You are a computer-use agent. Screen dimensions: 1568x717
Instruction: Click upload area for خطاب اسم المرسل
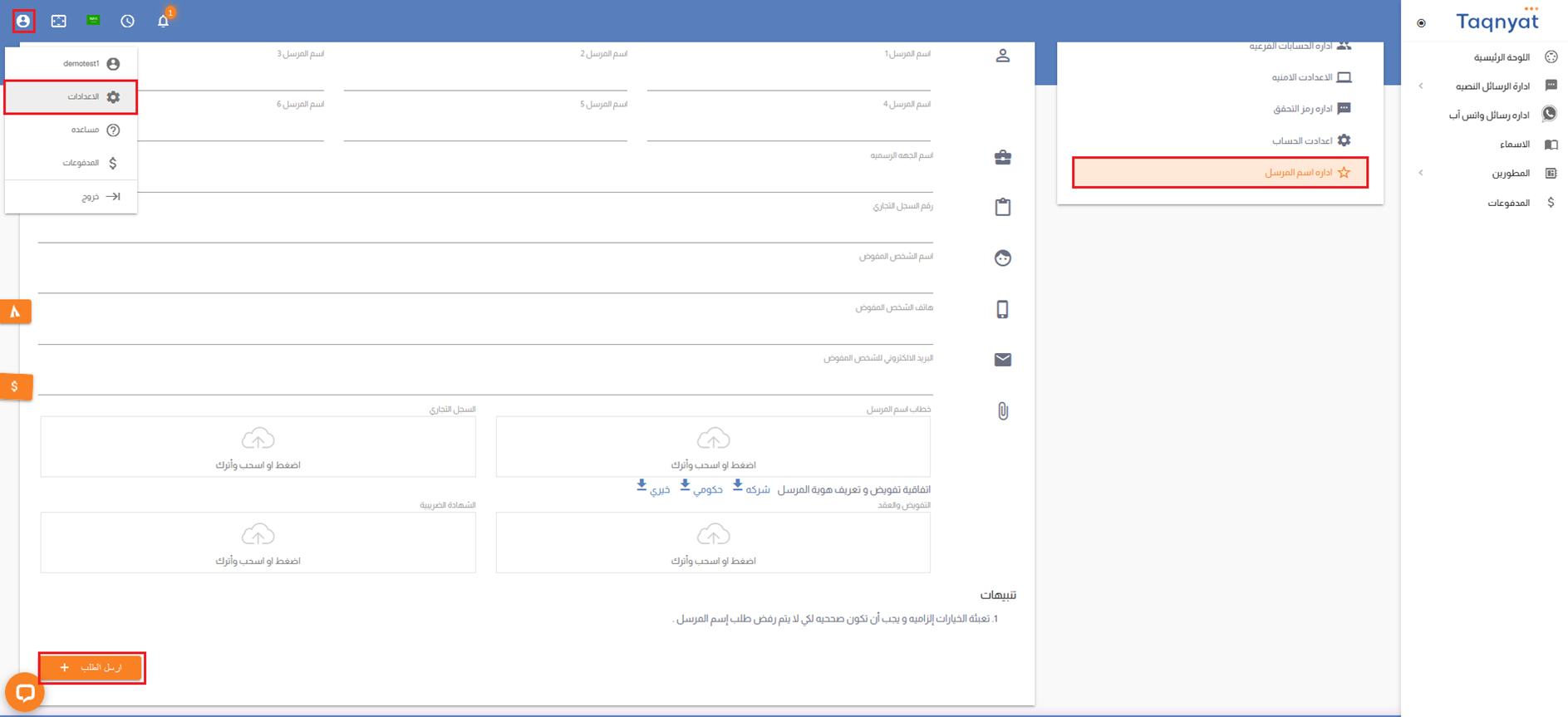point(713,447)
